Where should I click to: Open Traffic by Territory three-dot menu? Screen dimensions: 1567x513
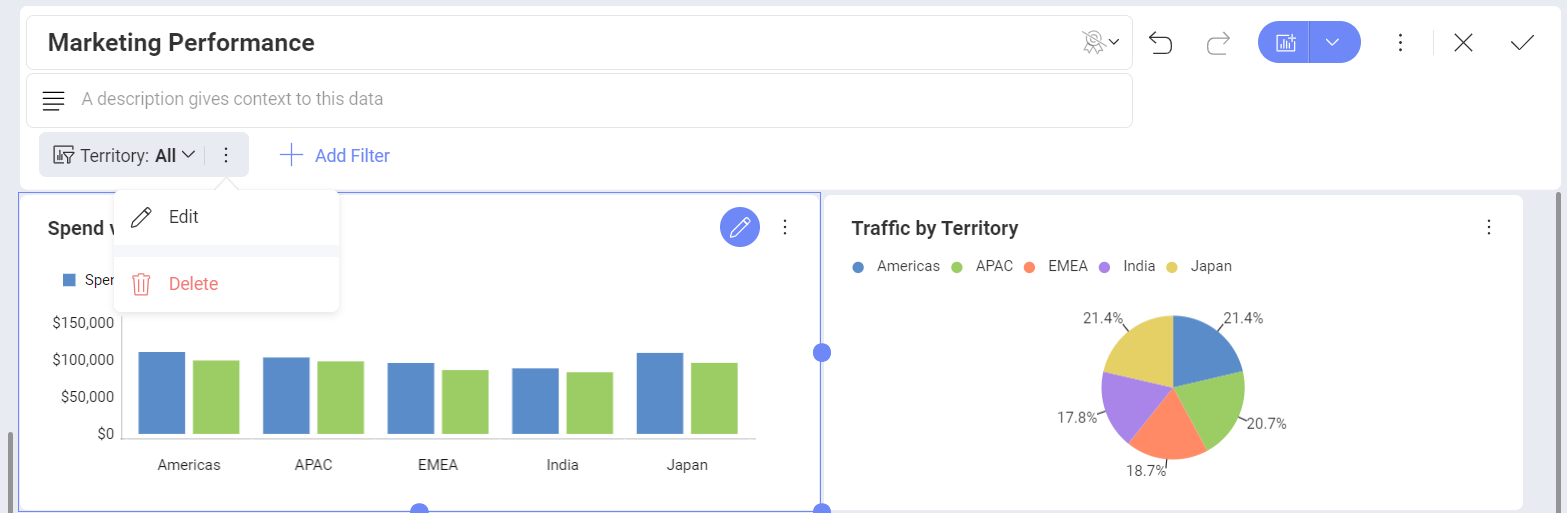(x=1489, y=227)
